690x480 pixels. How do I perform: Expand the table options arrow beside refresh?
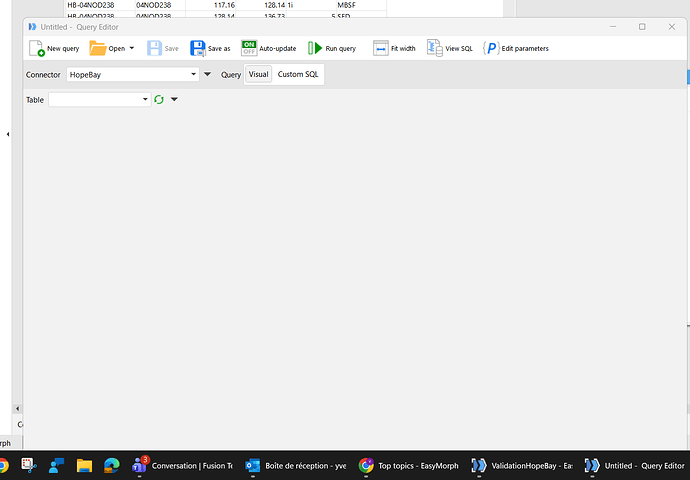pos(174,99)
